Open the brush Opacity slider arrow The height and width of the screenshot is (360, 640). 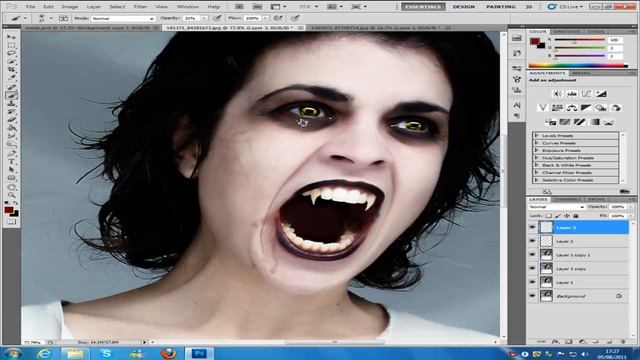(x=204, y=18)
